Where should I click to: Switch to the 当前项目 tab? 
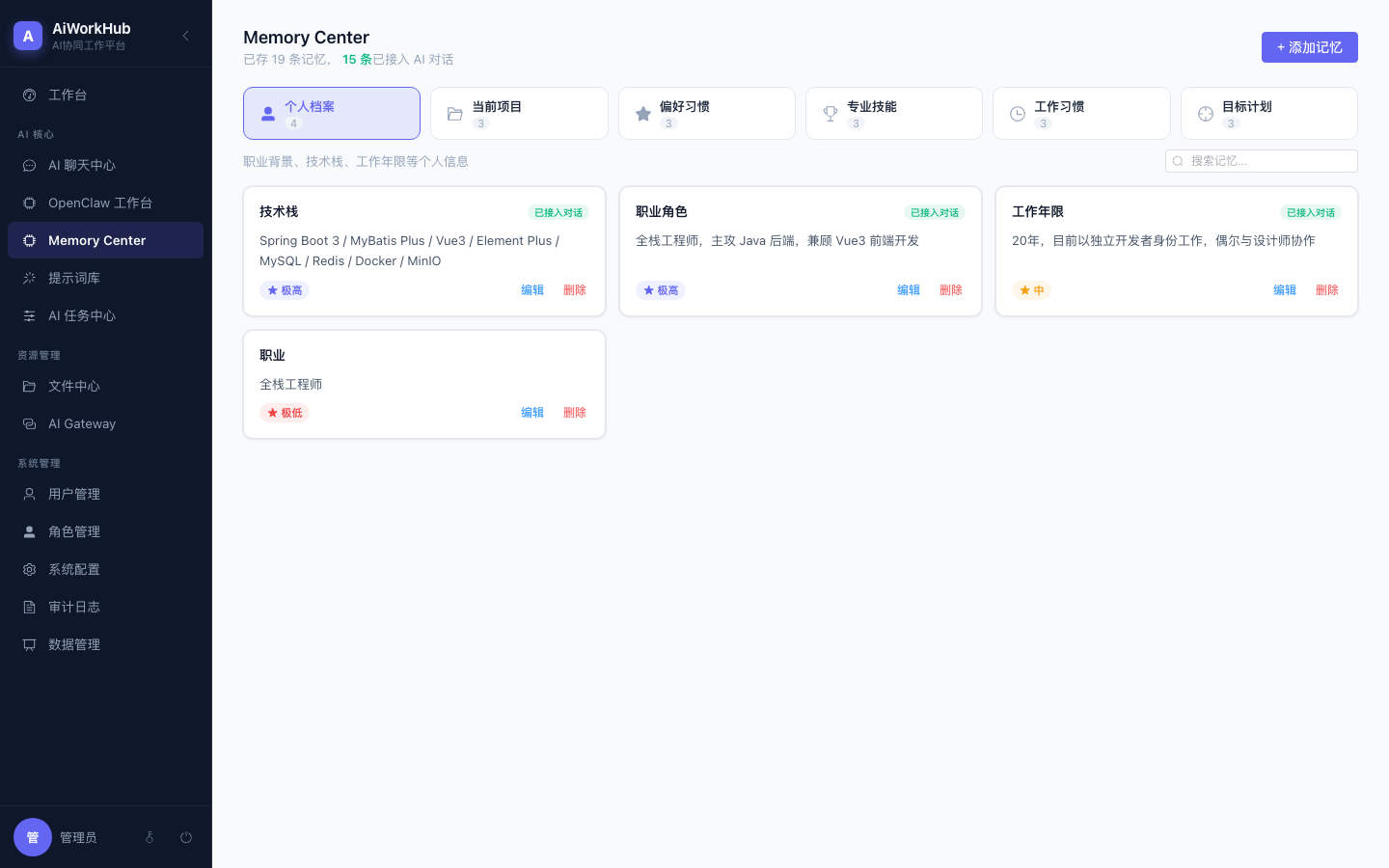519,114
